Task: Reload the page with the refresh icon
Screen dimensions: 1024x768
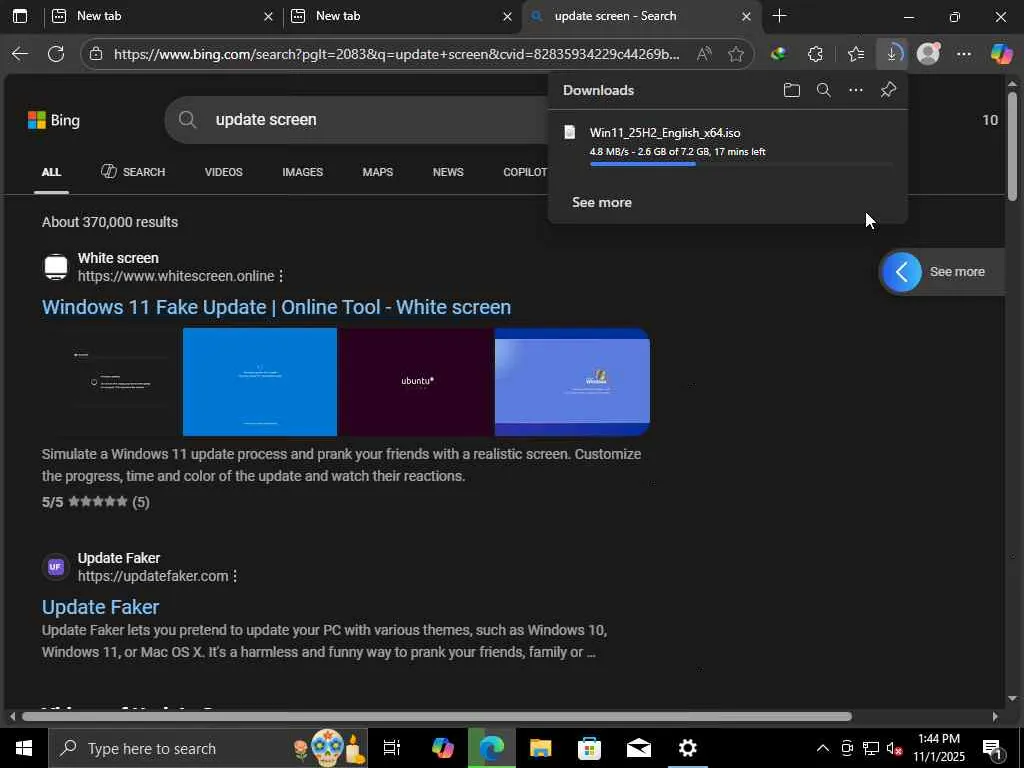Action: pyautogui.click(x=56, y=54)
